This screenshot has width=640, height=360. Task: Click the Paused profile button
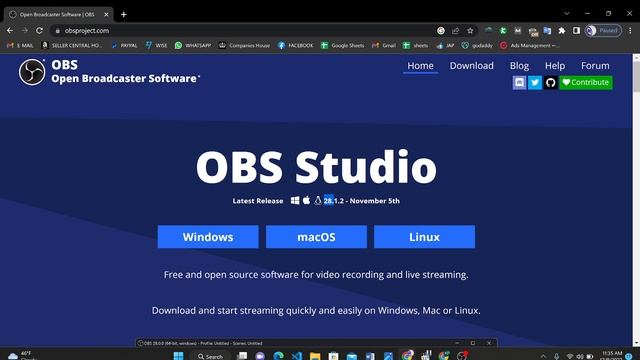[x=603, y=31]
